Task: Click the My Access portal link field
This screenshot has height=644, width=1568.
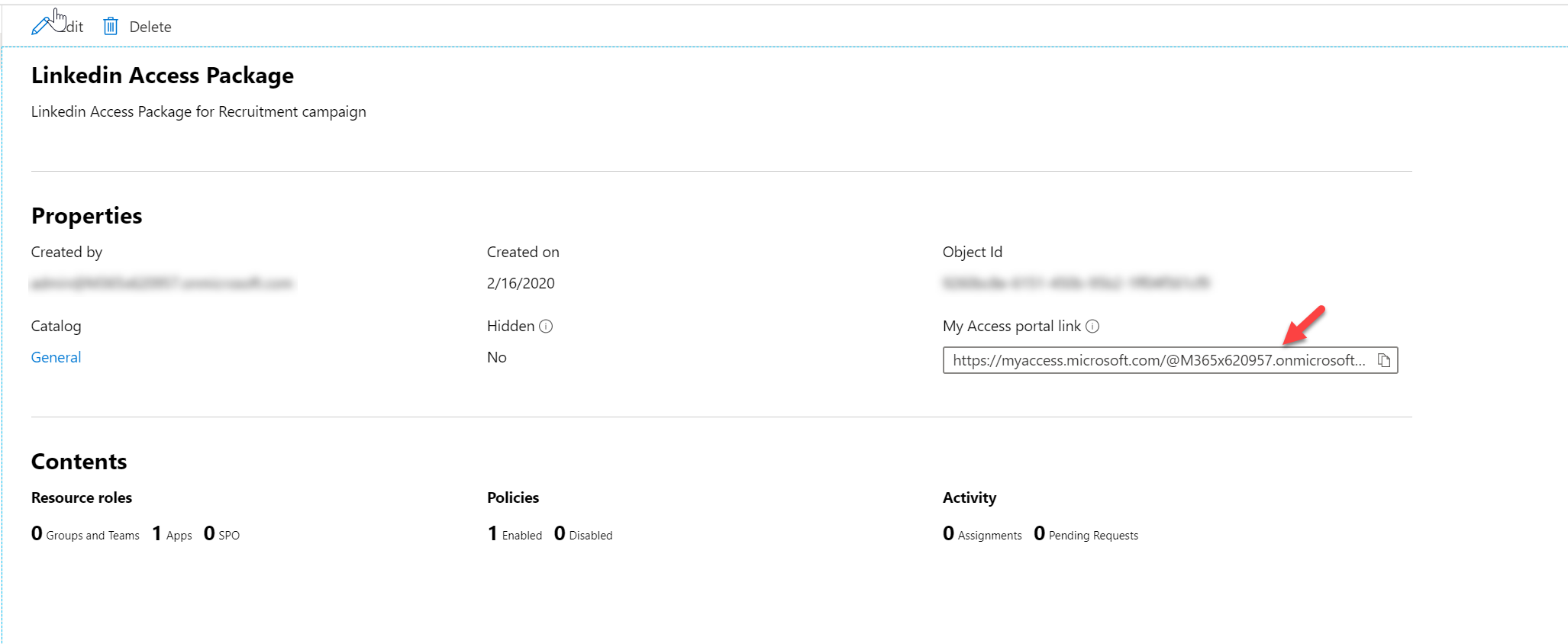Action: click(x=1170, y=360)
